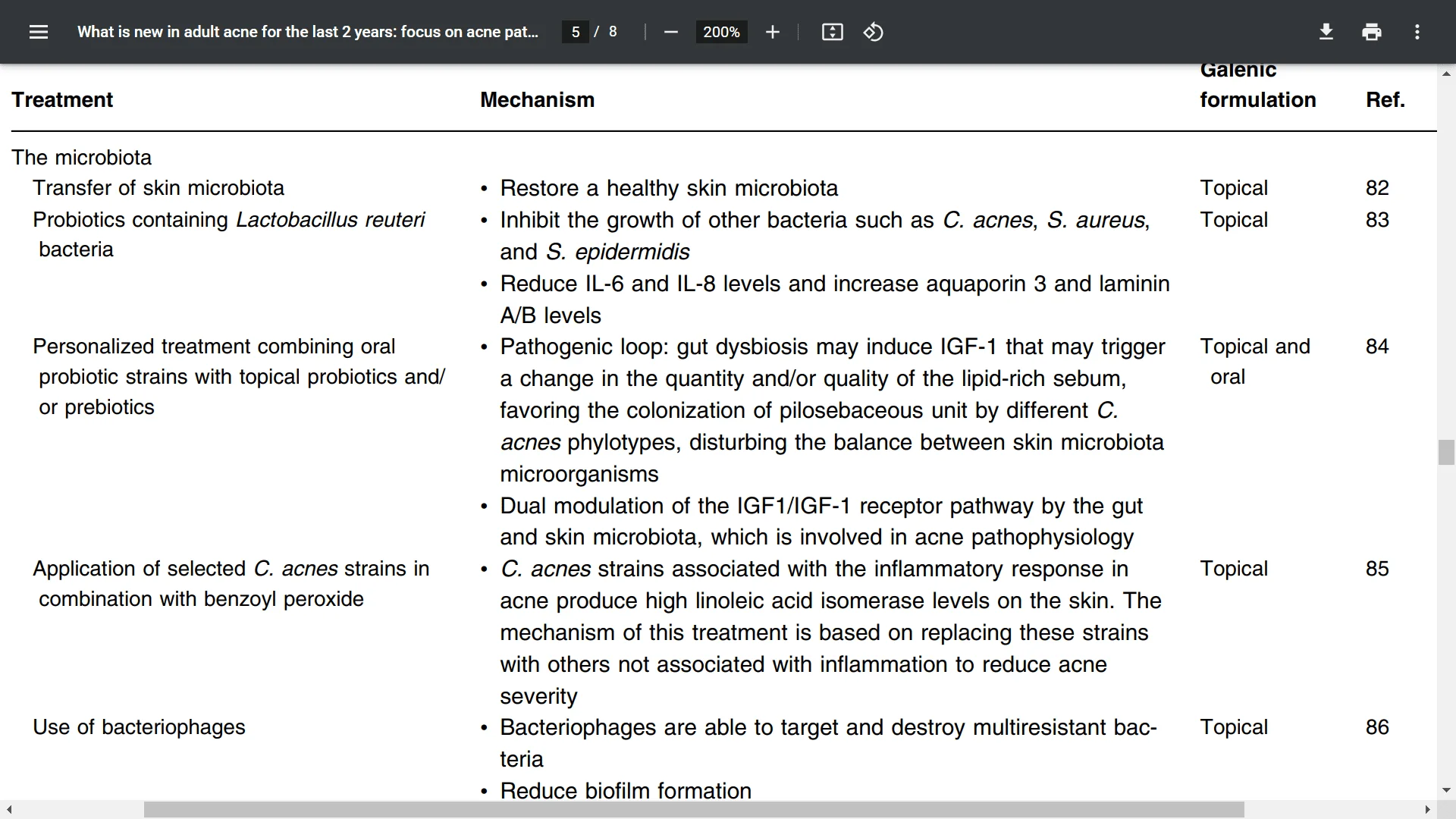1456x819 pixels.
Task: Click the scroll up arrow
Action: point(1446,74)
